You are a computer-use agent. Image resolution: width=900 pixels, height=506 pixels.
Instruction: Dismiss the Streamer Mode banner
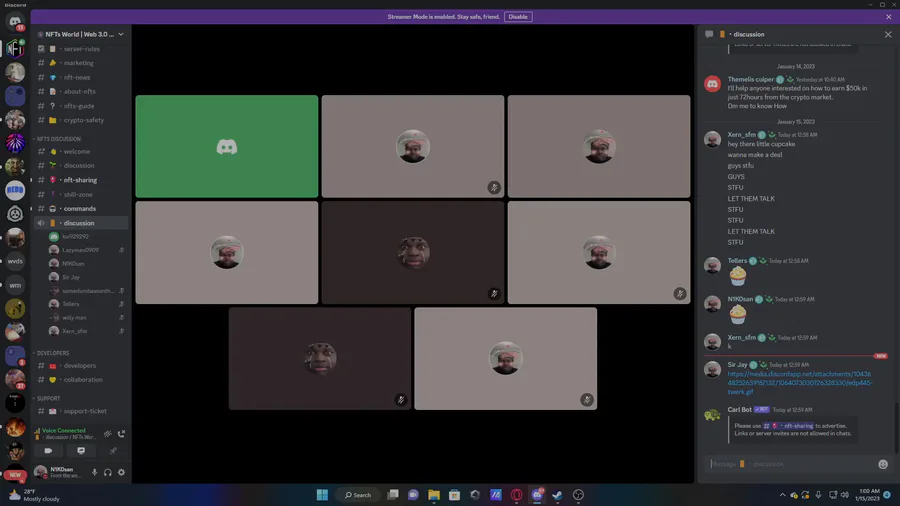point(889,17)
